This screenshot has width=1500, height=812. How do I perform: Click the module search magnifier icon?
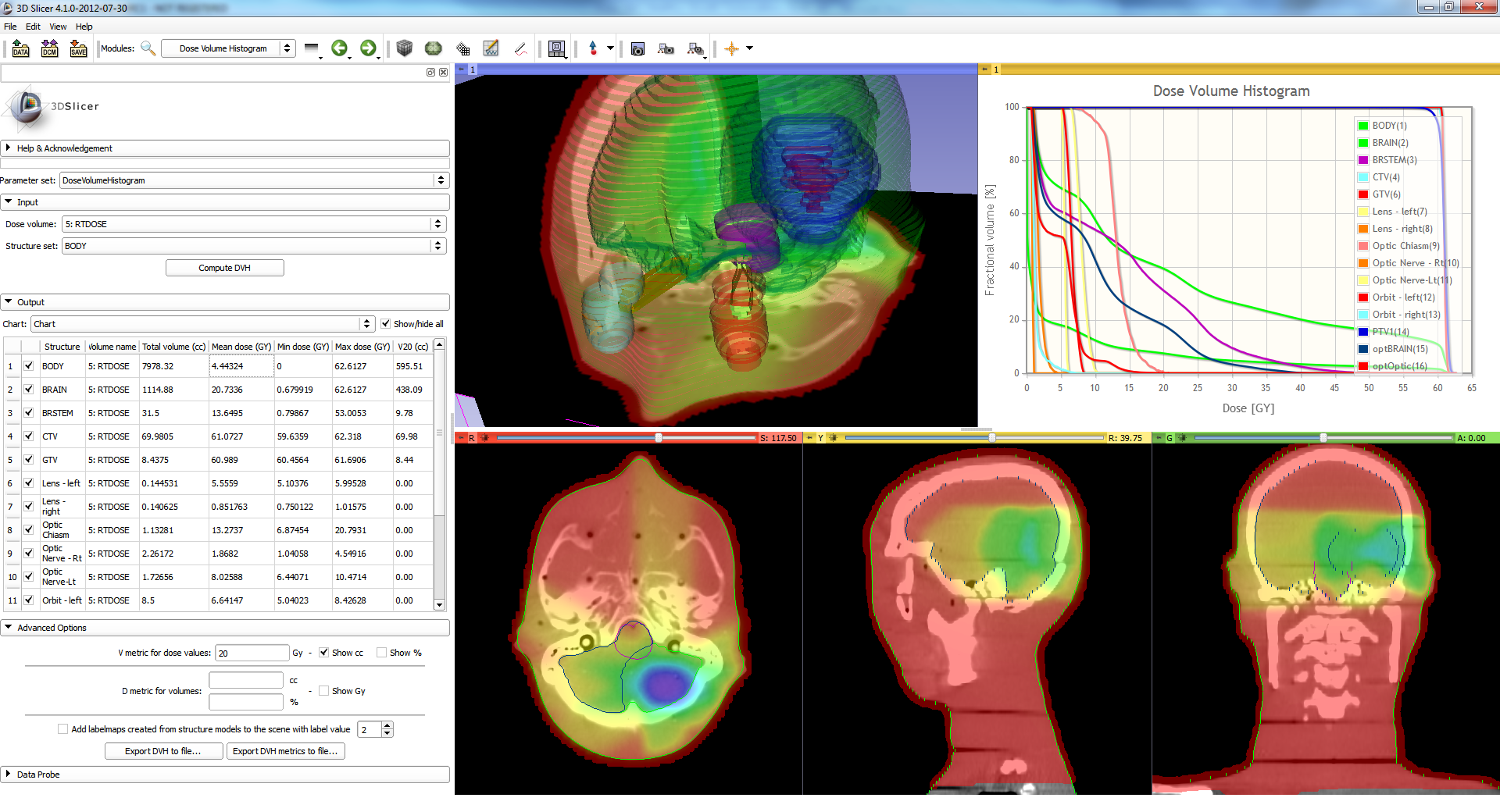(x=148, y=48)
